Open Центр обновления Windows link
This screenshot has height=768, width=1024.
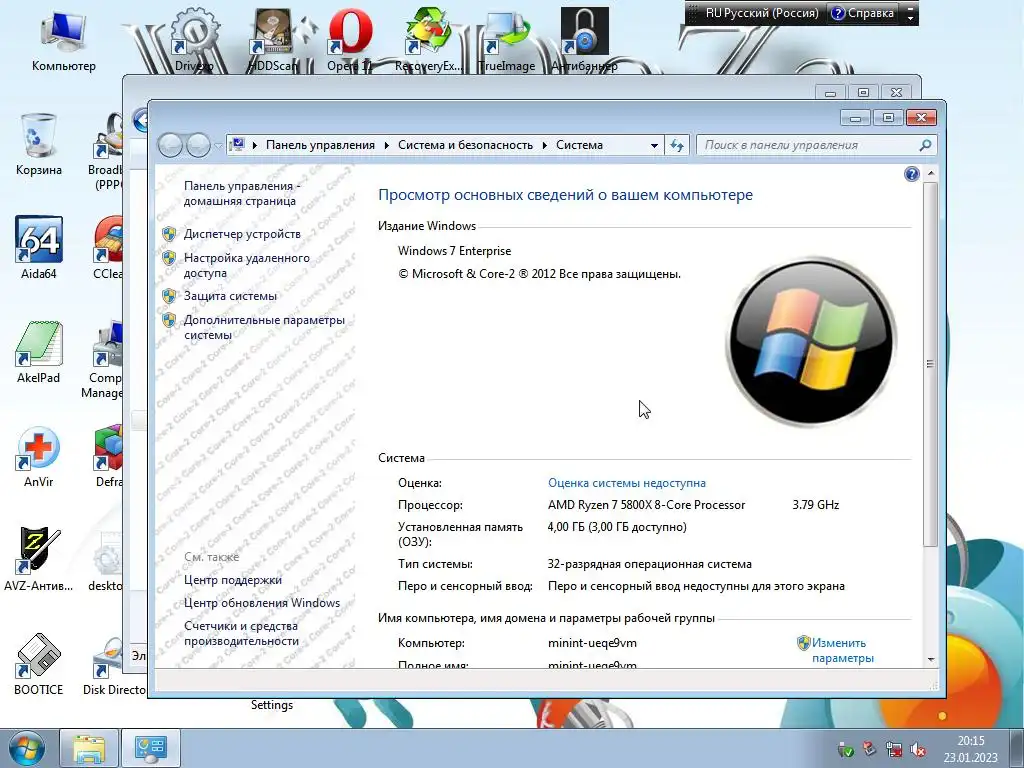(262, 603)
